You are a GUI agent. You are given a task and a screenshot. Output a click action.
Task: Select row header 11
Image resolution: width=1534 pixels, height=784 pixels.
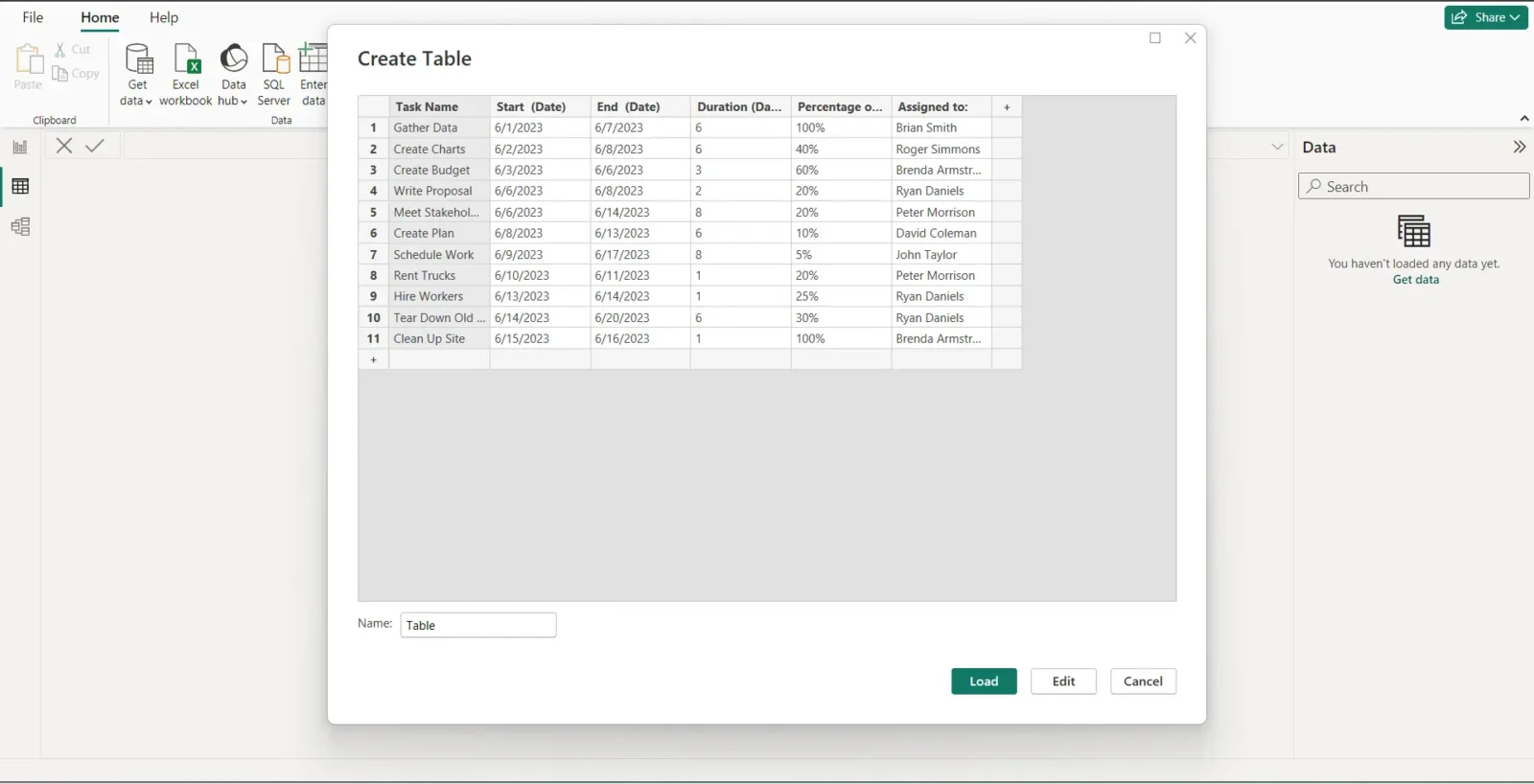(374, 338)
